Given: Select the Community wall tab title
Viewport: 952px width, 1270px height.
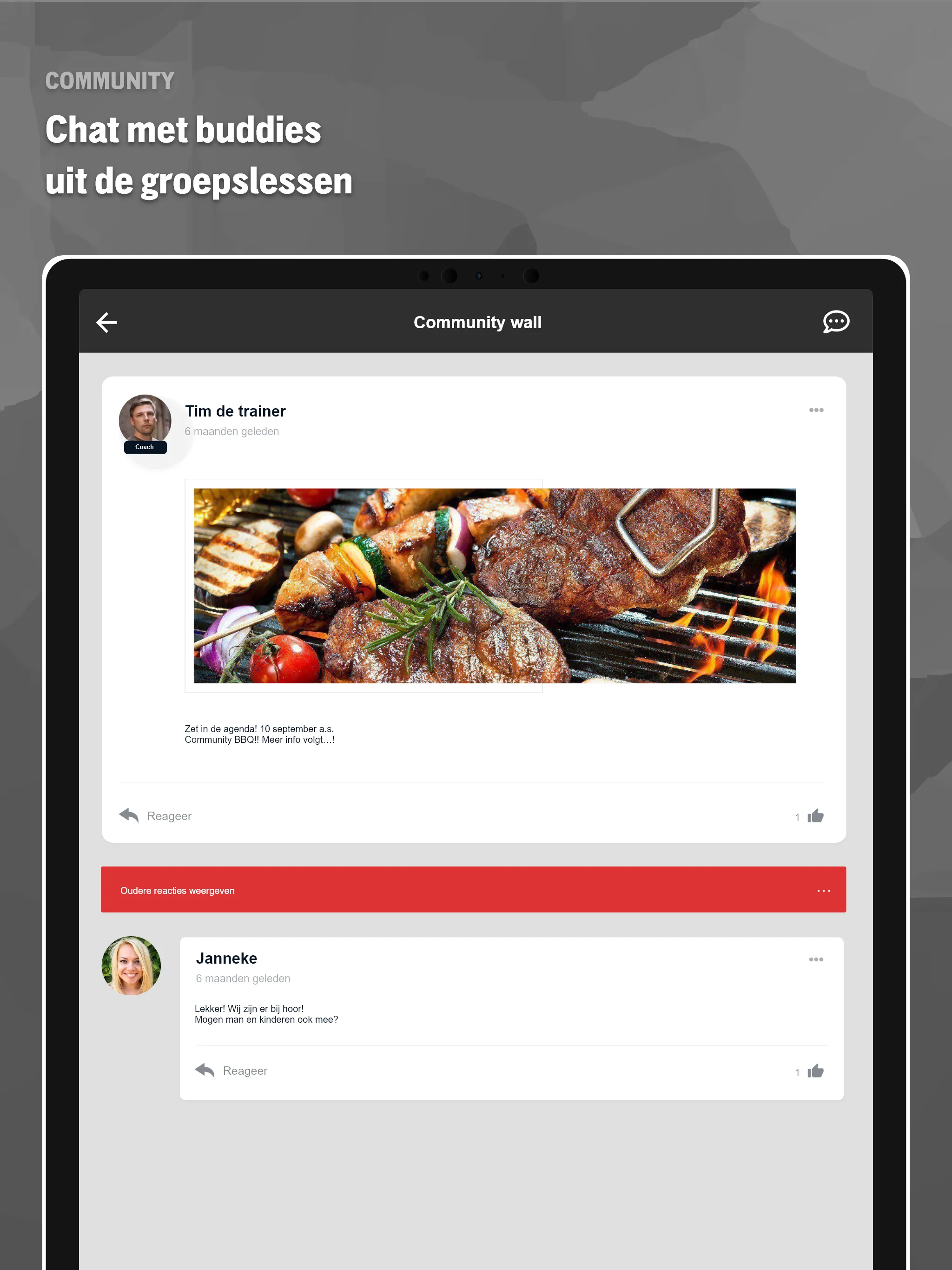Looking at the screenshot, I should click(x=476, y=321).
